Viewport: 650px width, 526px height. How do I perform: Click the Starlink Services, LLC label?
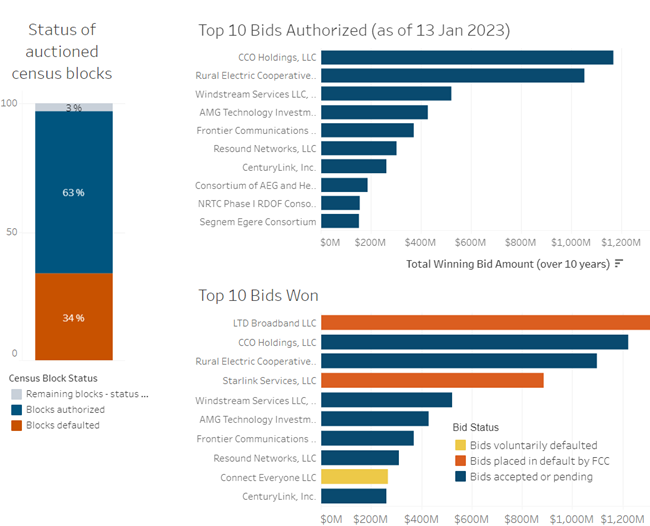tap(269, 381)
